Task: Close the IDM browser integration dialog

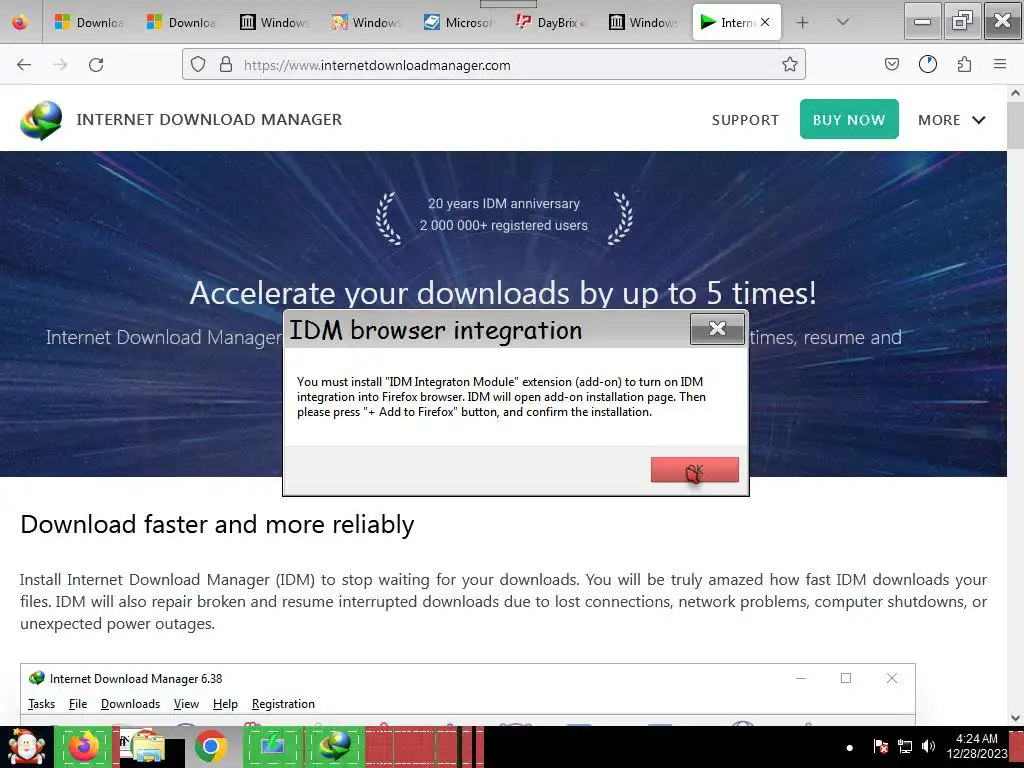Action: pos(717,328)
